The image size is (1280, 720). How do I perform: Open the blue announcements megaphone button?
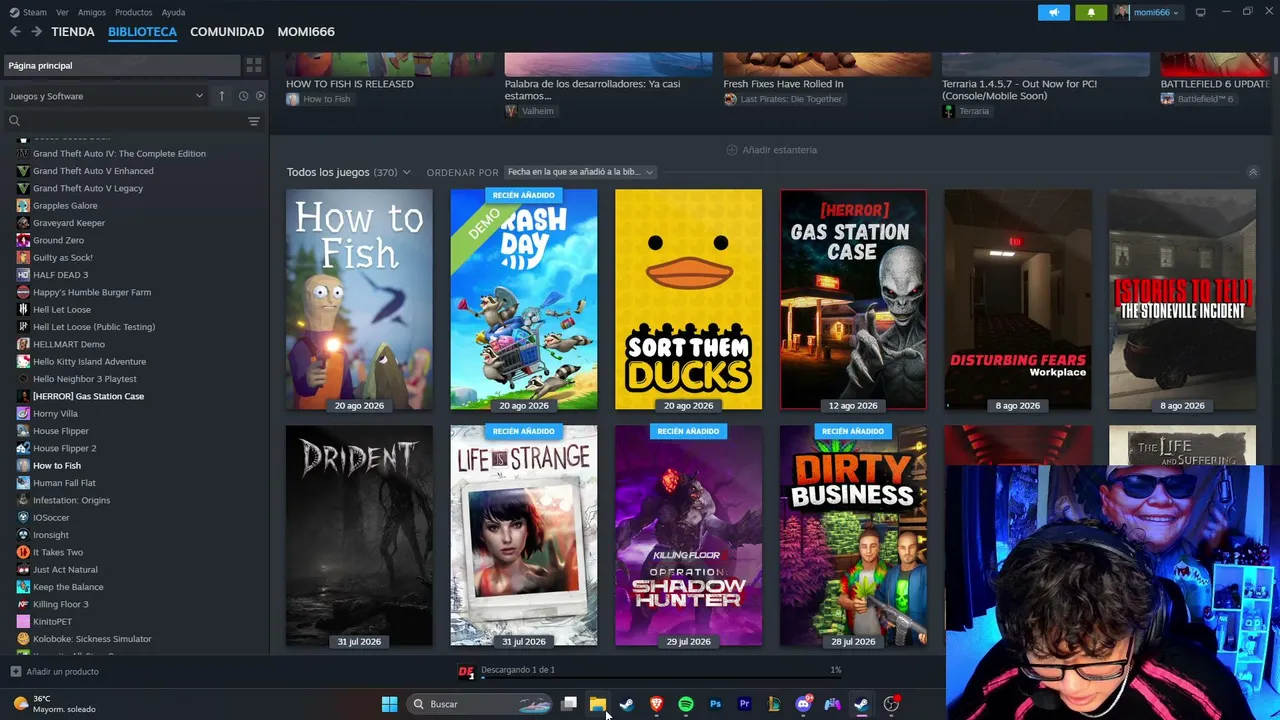tap(1053, 12)
